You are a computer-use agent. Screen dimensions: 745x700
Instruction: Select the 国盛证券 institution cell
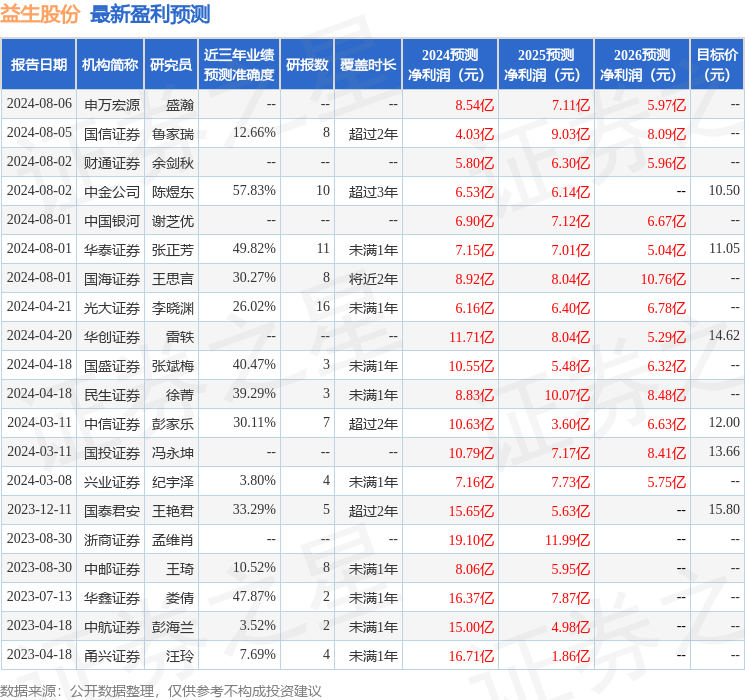pos(112,366)
